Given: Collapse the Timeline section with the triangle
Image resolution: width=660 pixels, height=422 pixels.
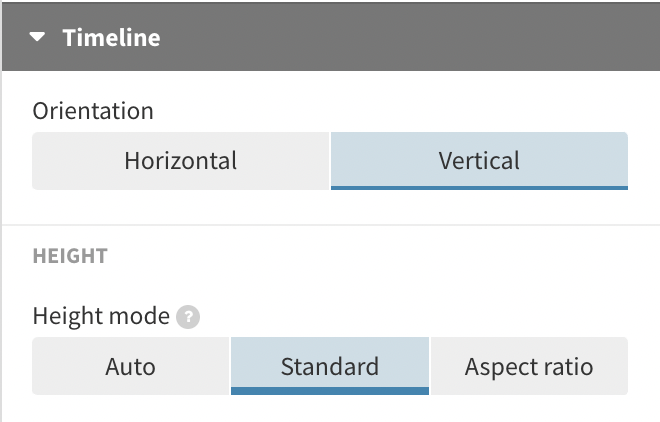Looking at the screenshot, I should (37, 37).
